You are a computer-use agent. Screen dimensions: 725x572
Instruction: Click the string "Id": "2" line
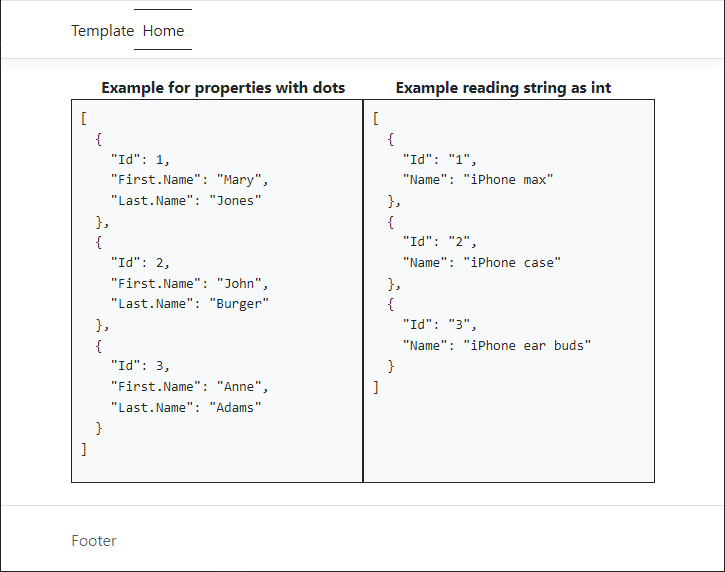coord(440,242)
